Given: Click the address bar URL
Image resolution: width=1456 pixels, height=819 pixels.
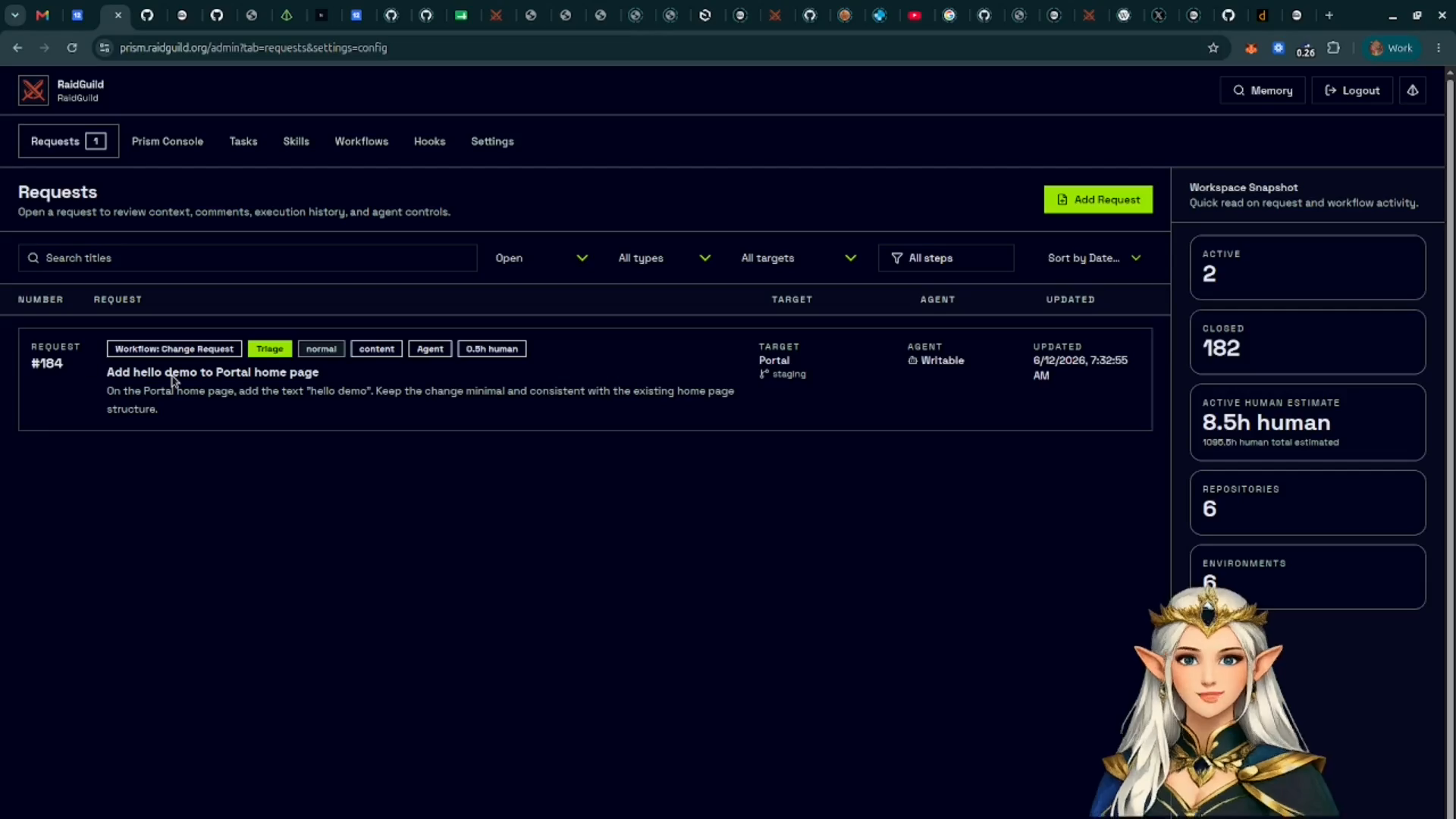Looking at the screenshot, I should coord(253,48).
